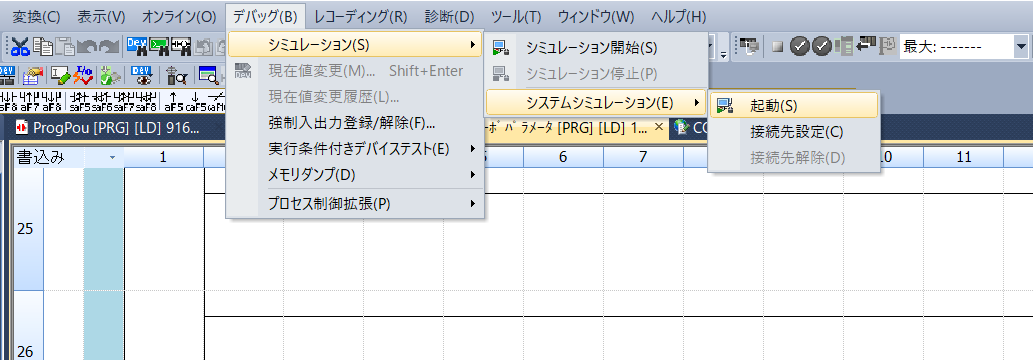Click the Undo arrow icon
This screenshot has width=1033, height=360.
[x=87, y=46]
